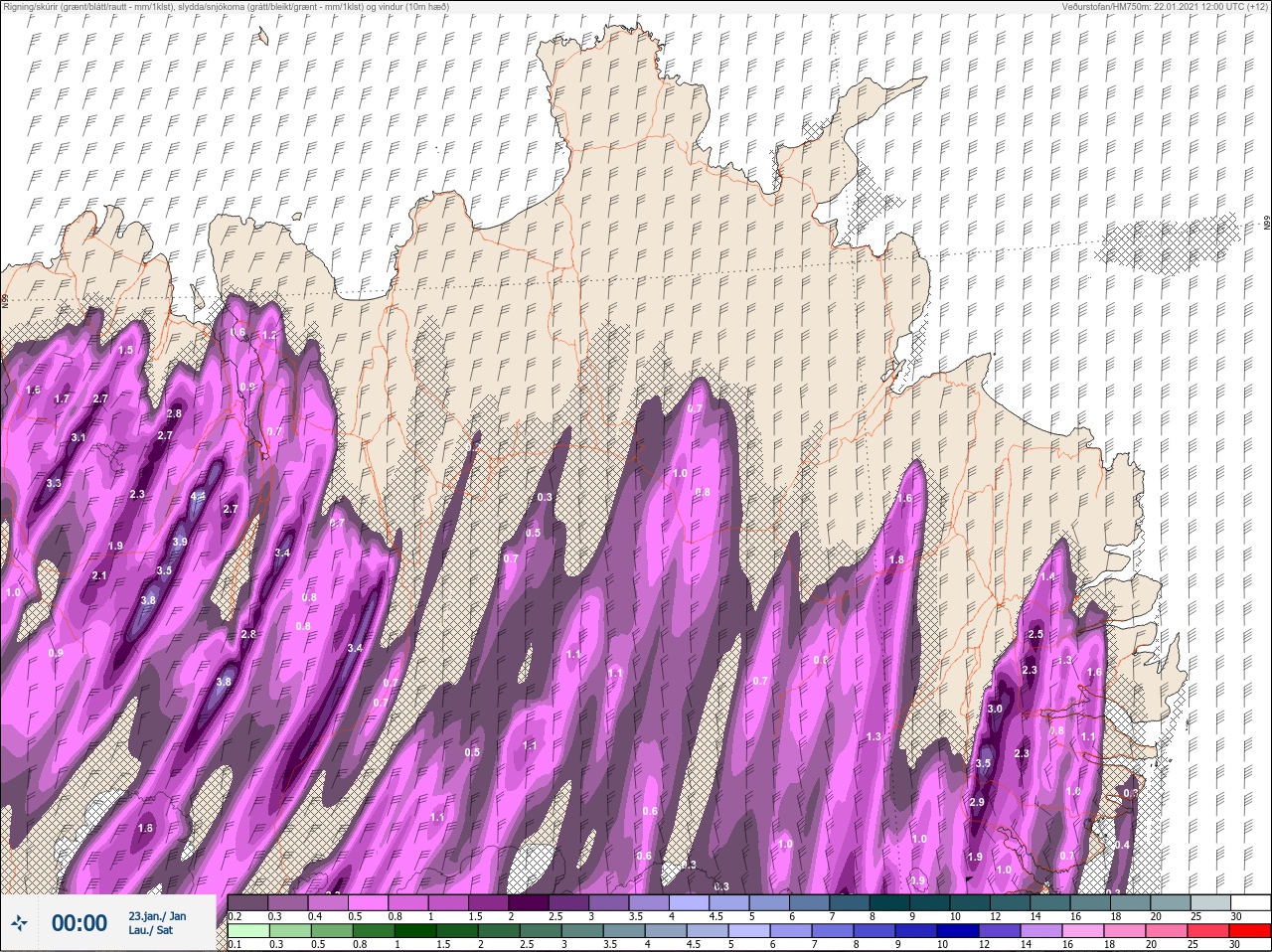Click the Veðurstofan logo icon beside the clock
Image resolution: width=1272 pixels, height=952 pixels.
click(20, 923)
